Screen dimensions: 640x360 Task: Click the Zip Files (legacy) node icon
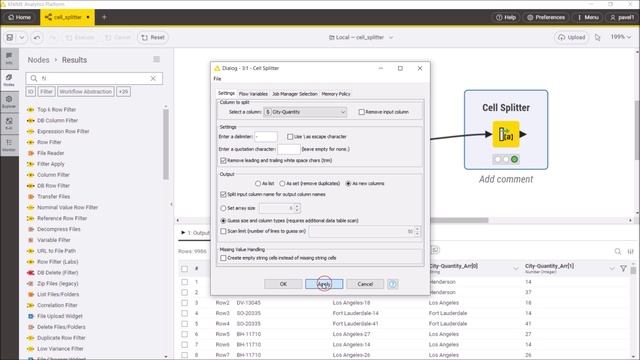tap(30, 284)
